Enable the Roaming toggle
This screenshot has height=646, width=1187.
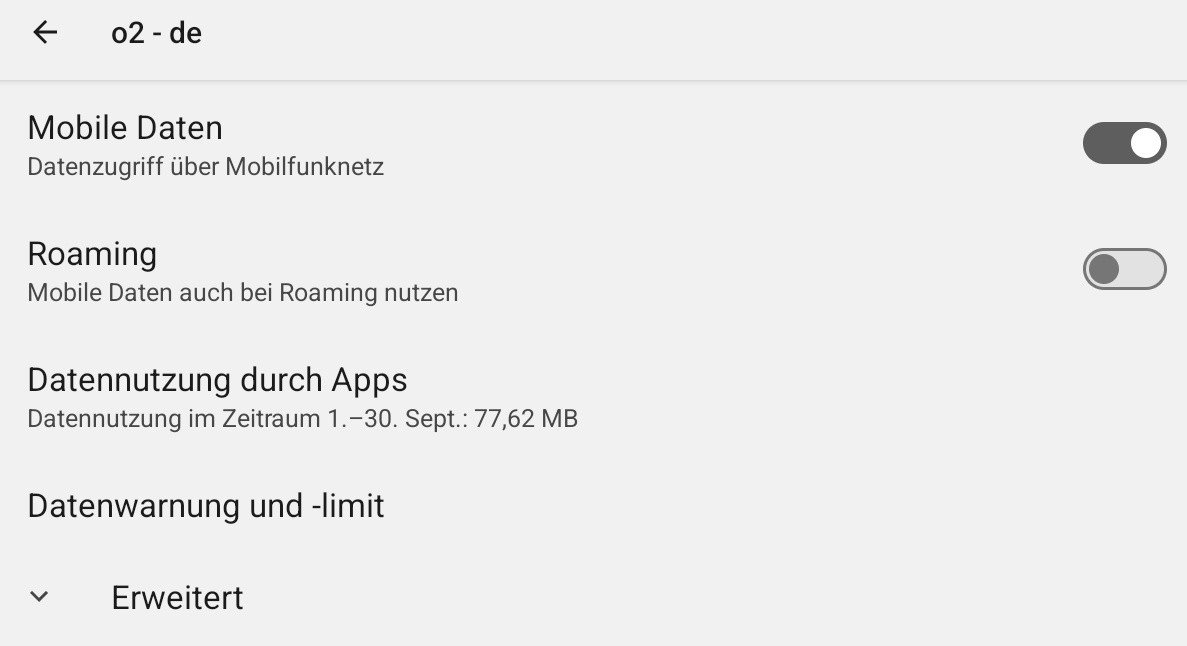pos(1124,269)
